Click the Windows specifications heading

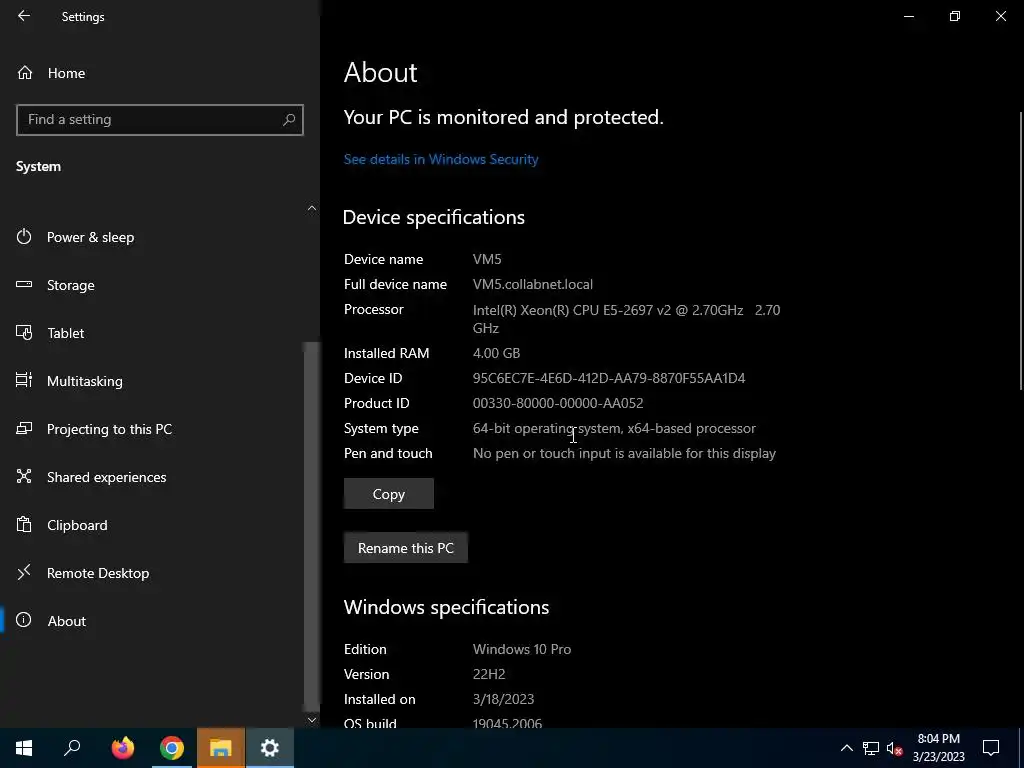446,607
